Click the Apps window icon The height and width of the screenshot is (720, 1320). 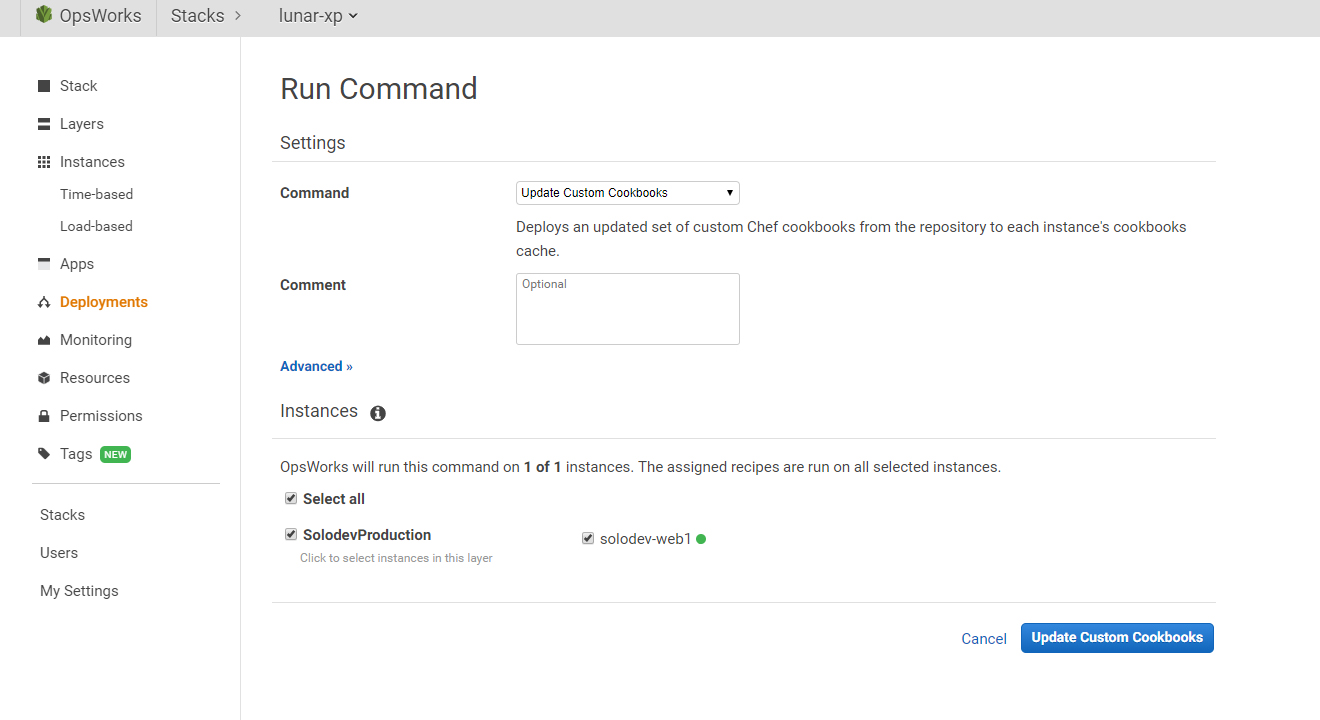pos(44,264)
